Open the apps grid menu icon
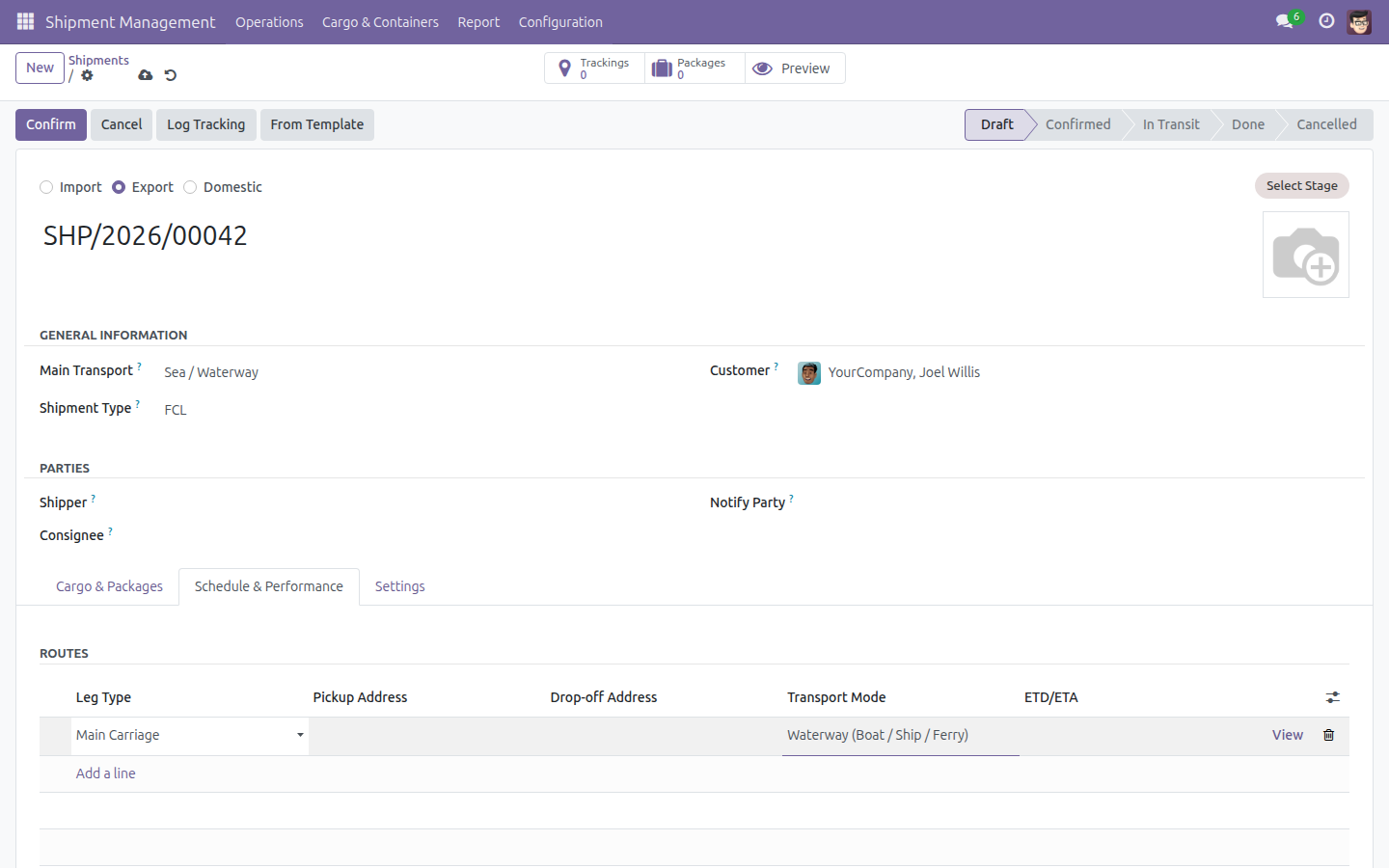 coord(25,21)
